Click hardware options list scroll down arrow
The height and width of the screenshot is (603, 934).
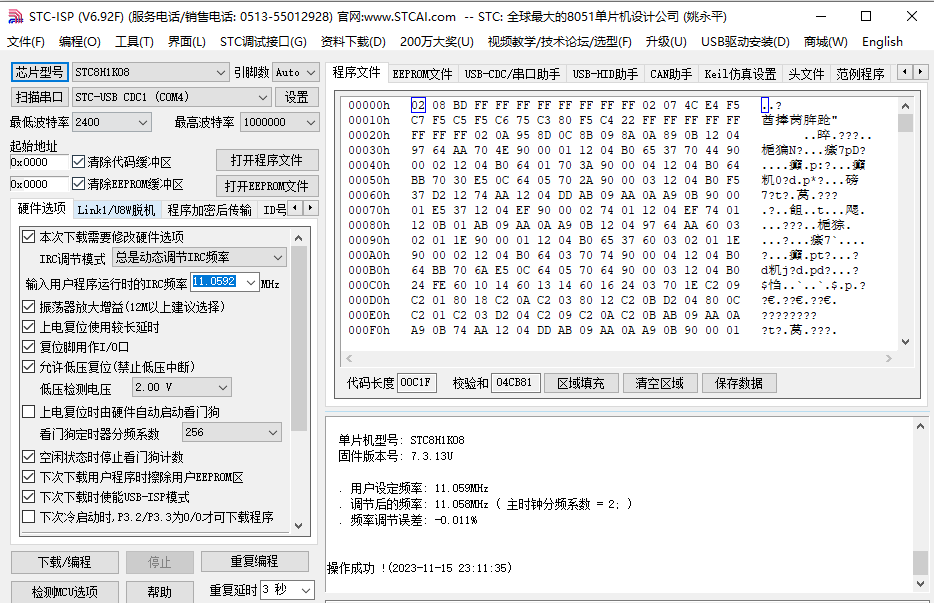pos(299,526)
